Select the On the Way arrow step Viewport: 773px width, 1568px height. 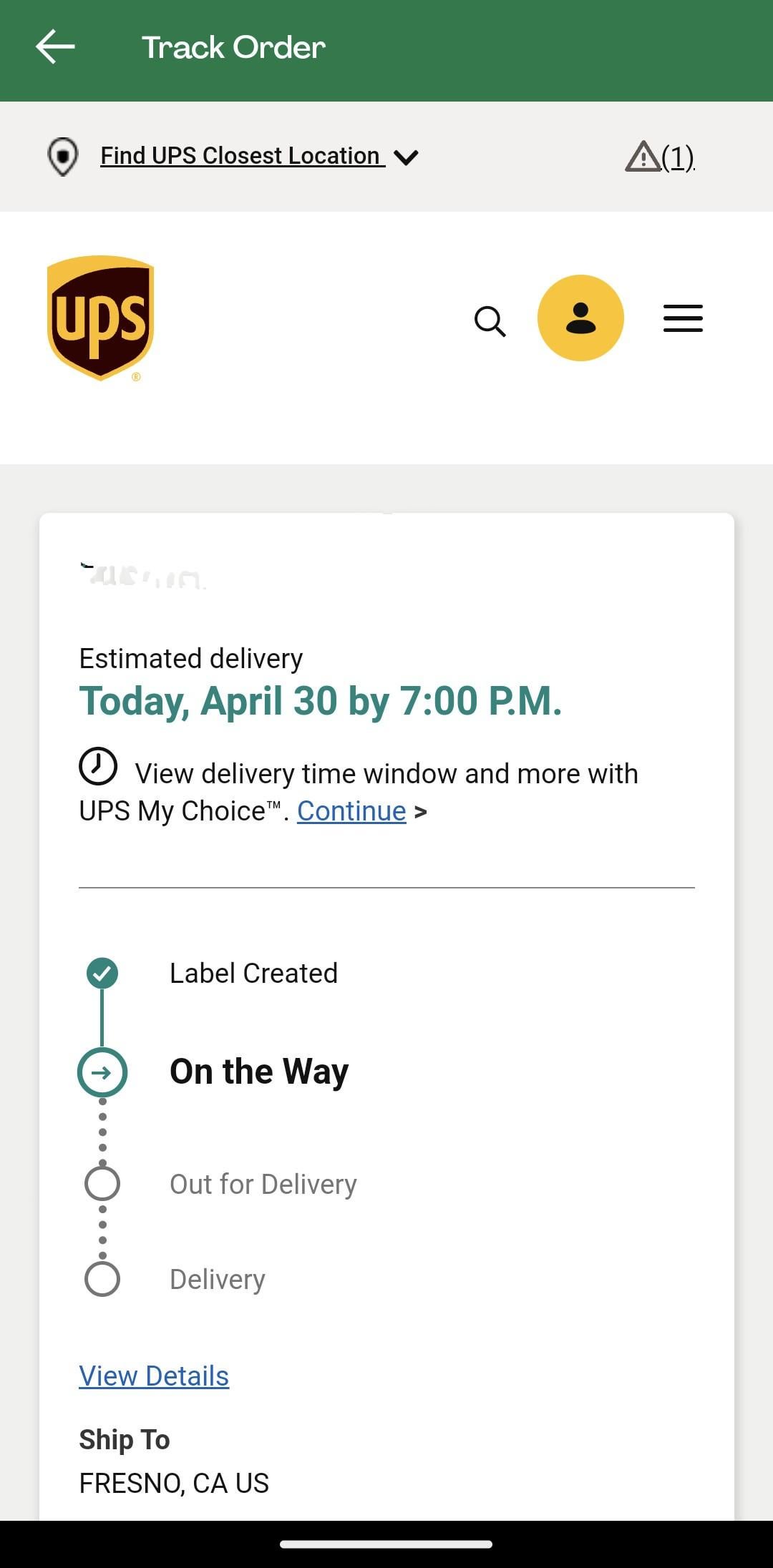(x=102, y=1072)
